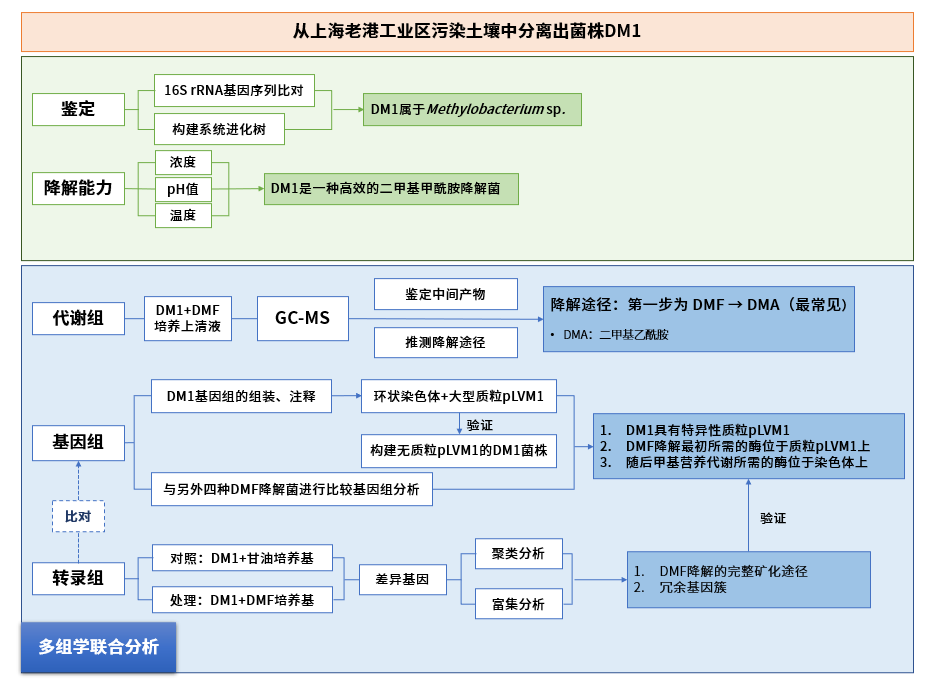929x682 pixels.
Task: Select the 温度 factor box
Action: coord(183,214)
